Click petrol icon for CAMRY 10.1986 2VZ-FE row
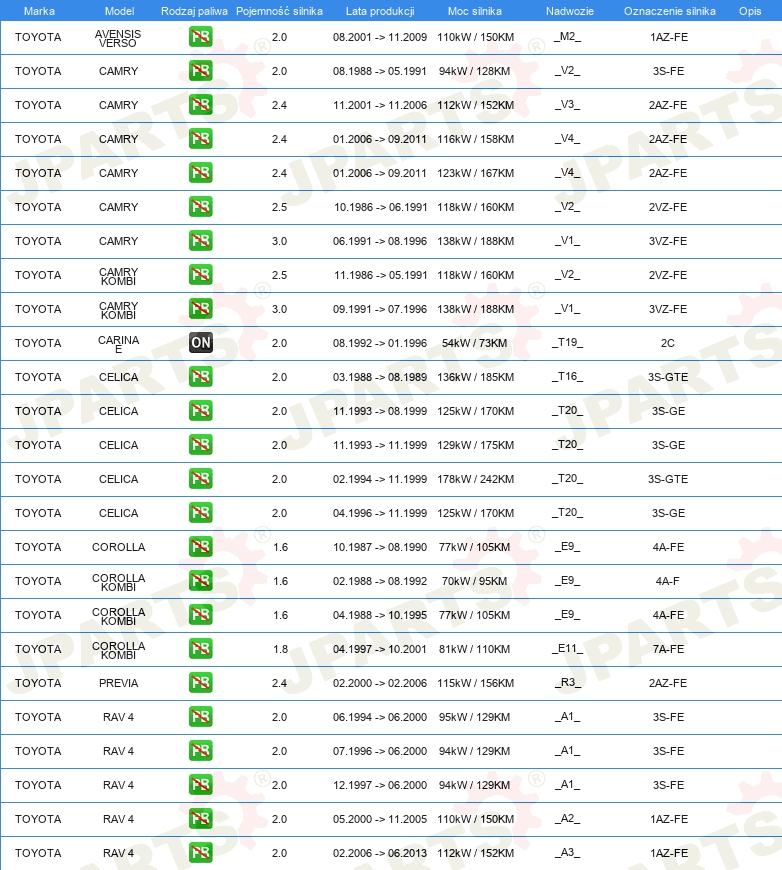 [200, 207]
